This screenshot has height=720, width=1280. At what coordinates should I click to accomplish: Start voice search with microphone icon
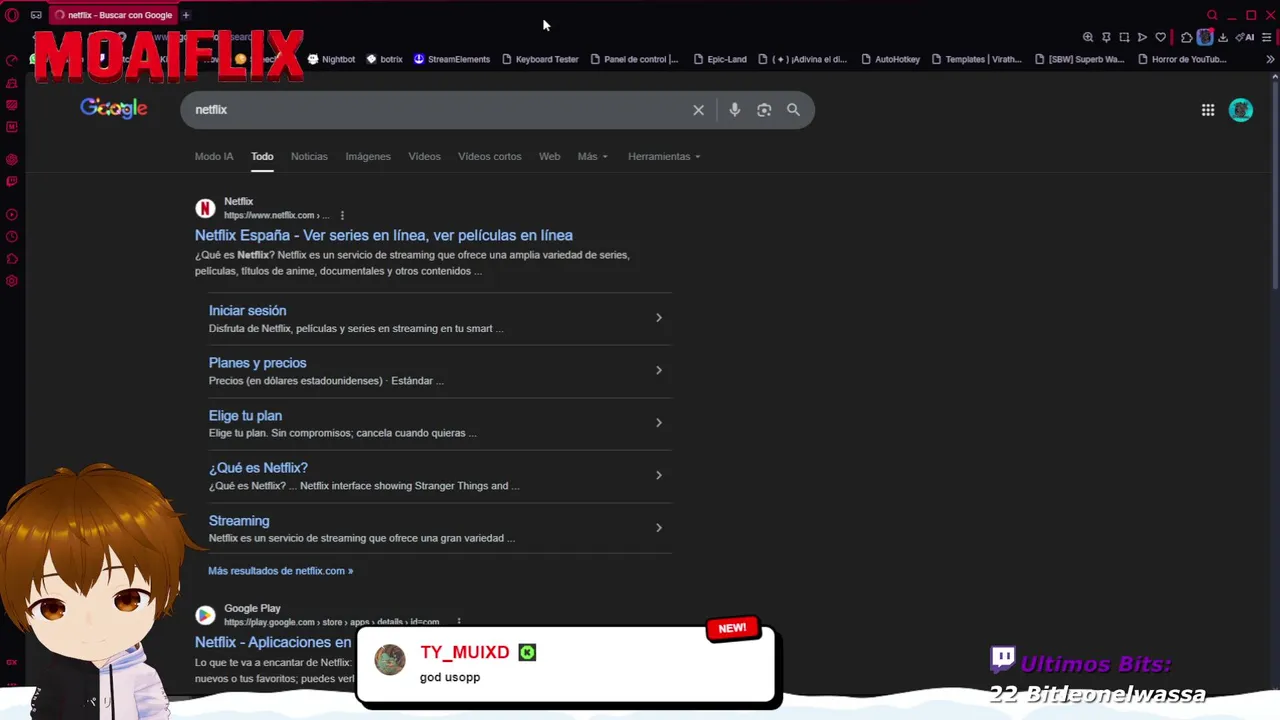734,110
